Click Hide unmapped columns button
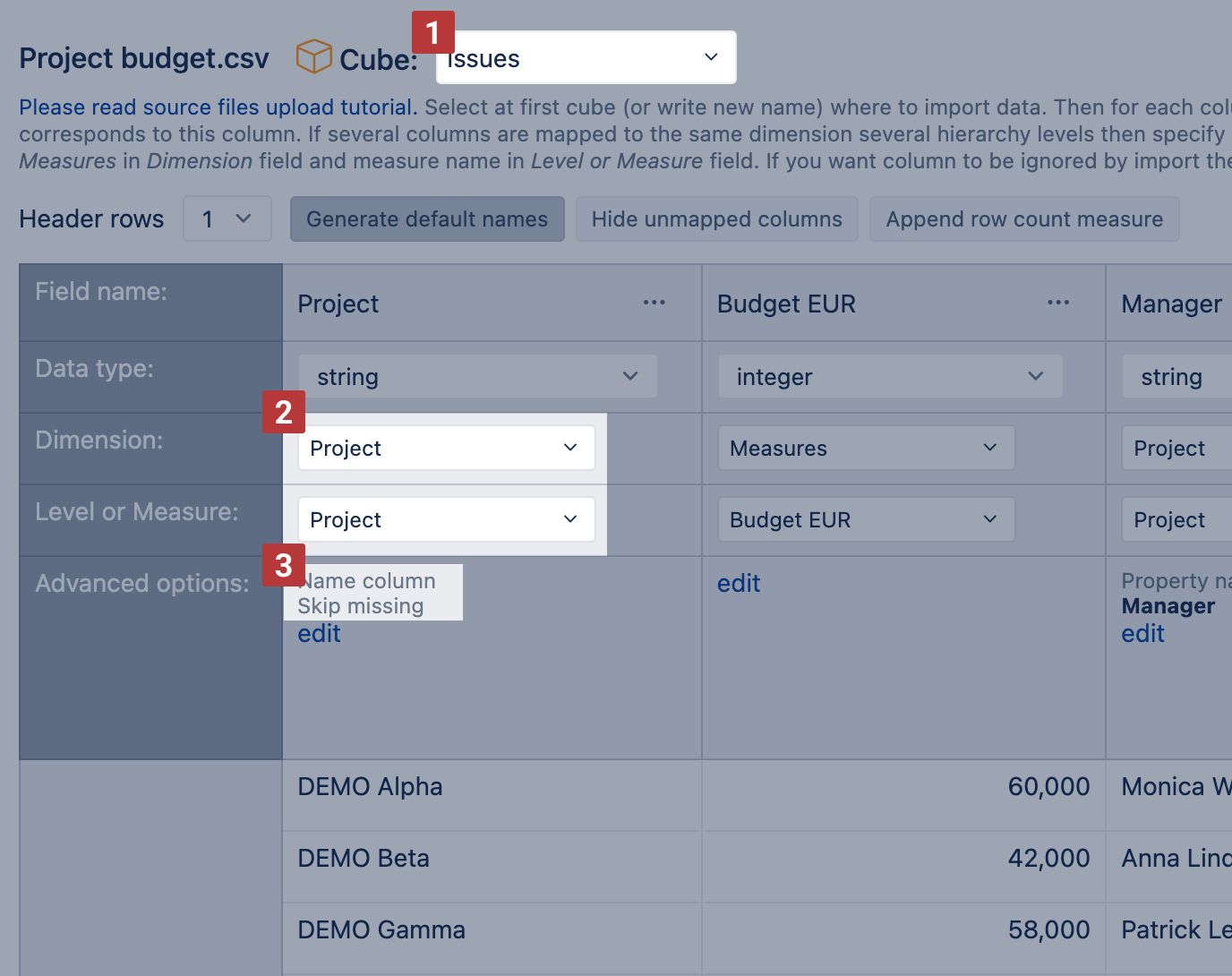The height and width of the screenshot is (976, 1232). pos(716,218)
